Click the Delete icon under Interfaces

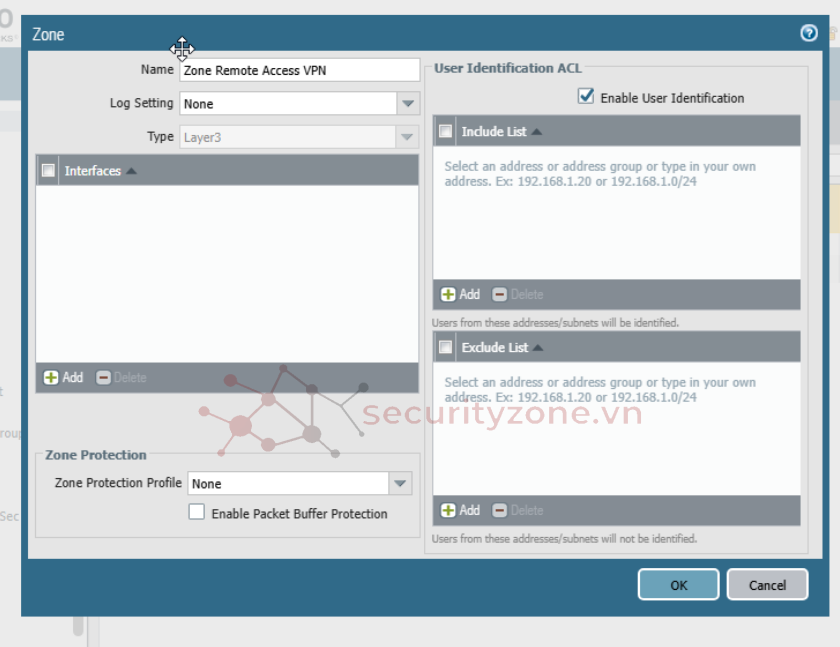click(x=104, y=377)
